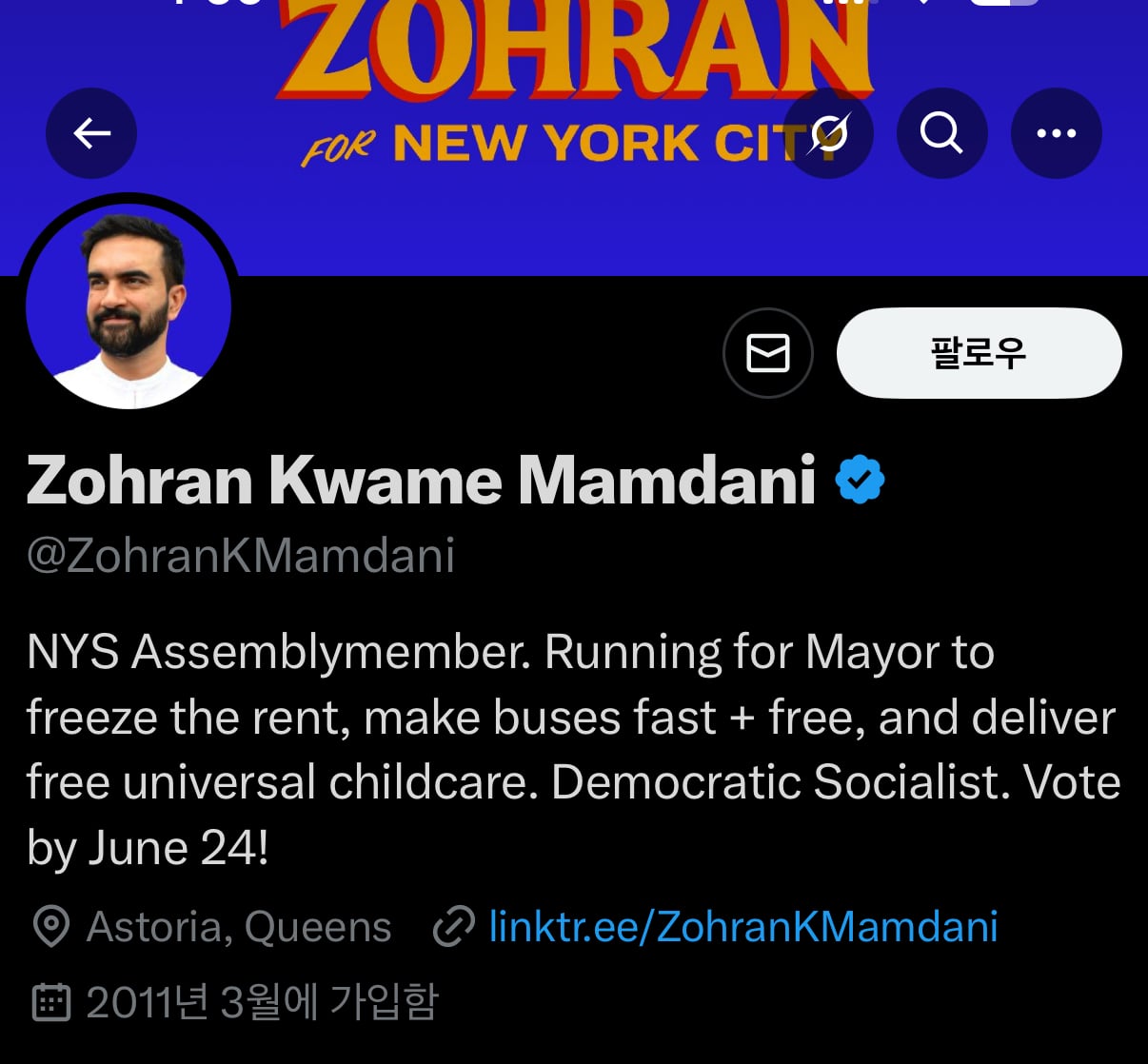Send a direct message via envelope icon
Screen dimensions: 1148x1064
click(768, 353)
